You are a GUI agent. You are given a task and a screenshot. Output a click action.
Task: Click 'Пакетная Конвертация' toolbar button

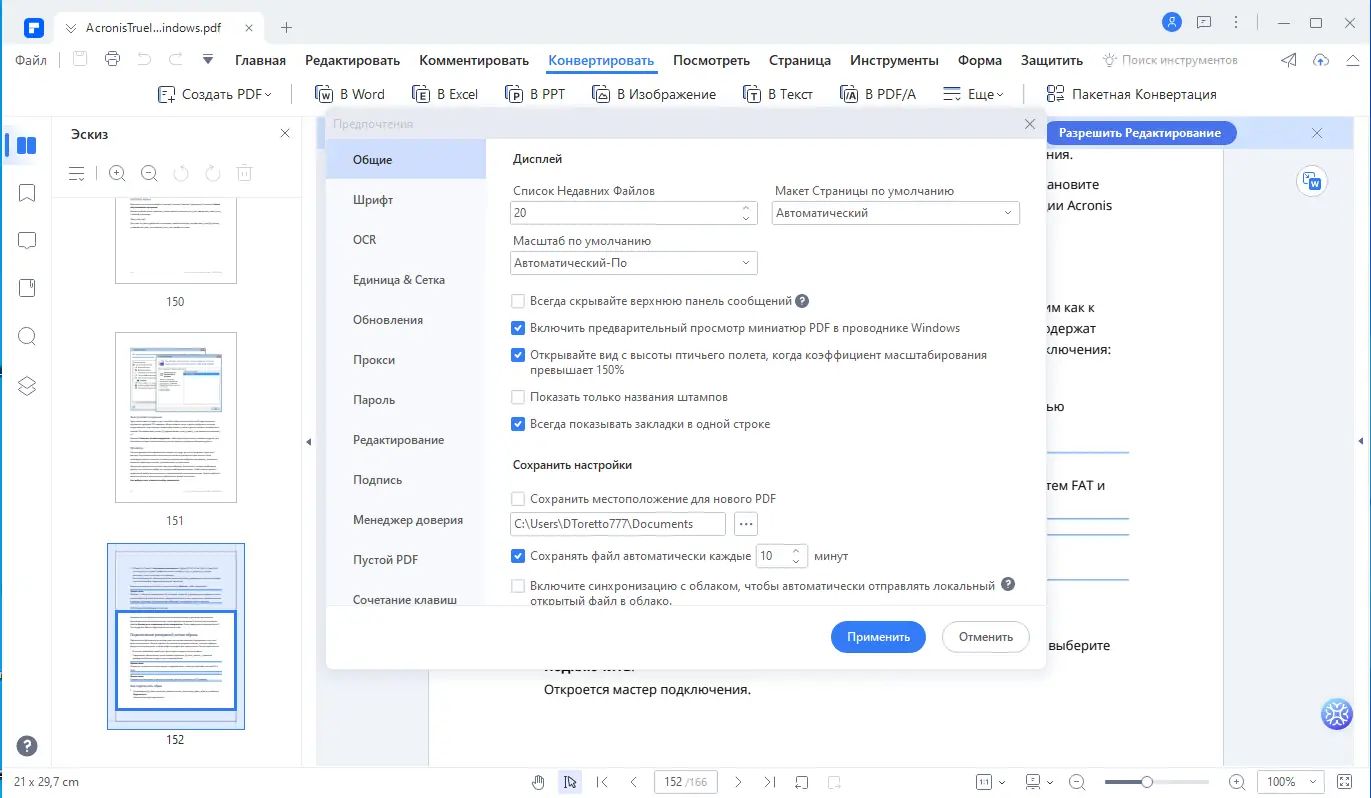coord(1131,94)
